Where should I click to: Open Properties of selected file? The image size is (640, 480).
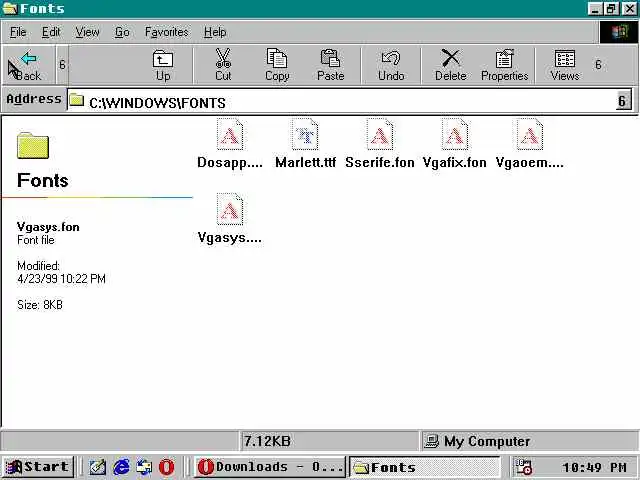504,65
